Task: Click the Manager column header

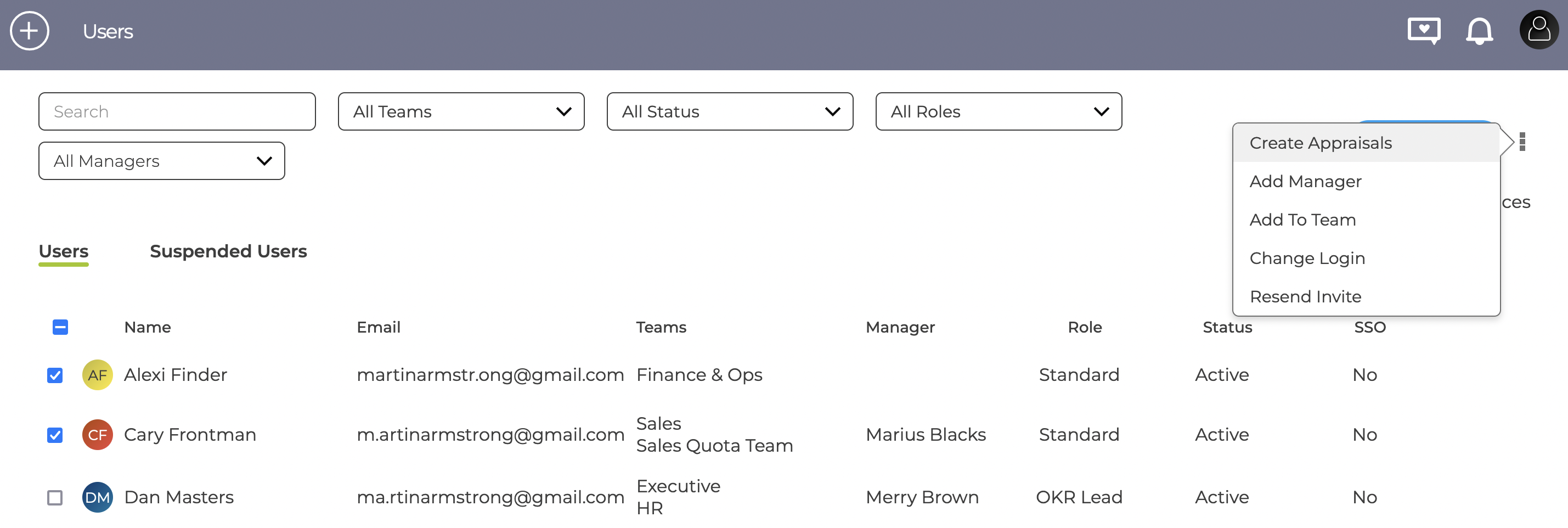Action: coord(900,328)
